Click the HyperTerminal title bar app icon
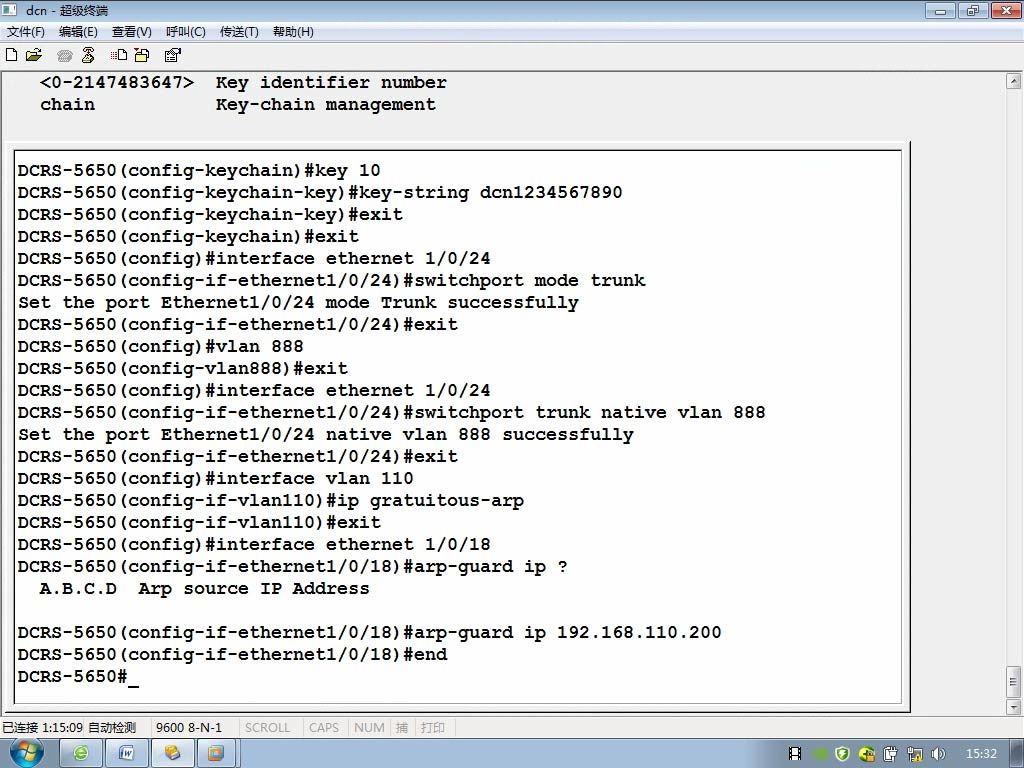The width and height of the screenshot is (1024, 768). click(10, 10)
